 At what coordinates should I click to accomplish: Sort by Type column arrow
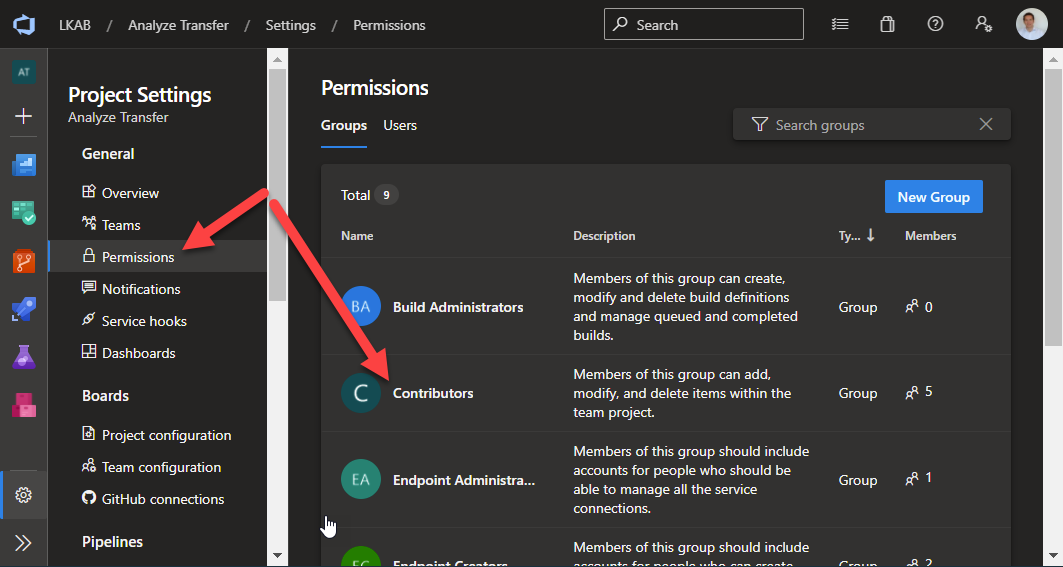(x=870, y=235)
